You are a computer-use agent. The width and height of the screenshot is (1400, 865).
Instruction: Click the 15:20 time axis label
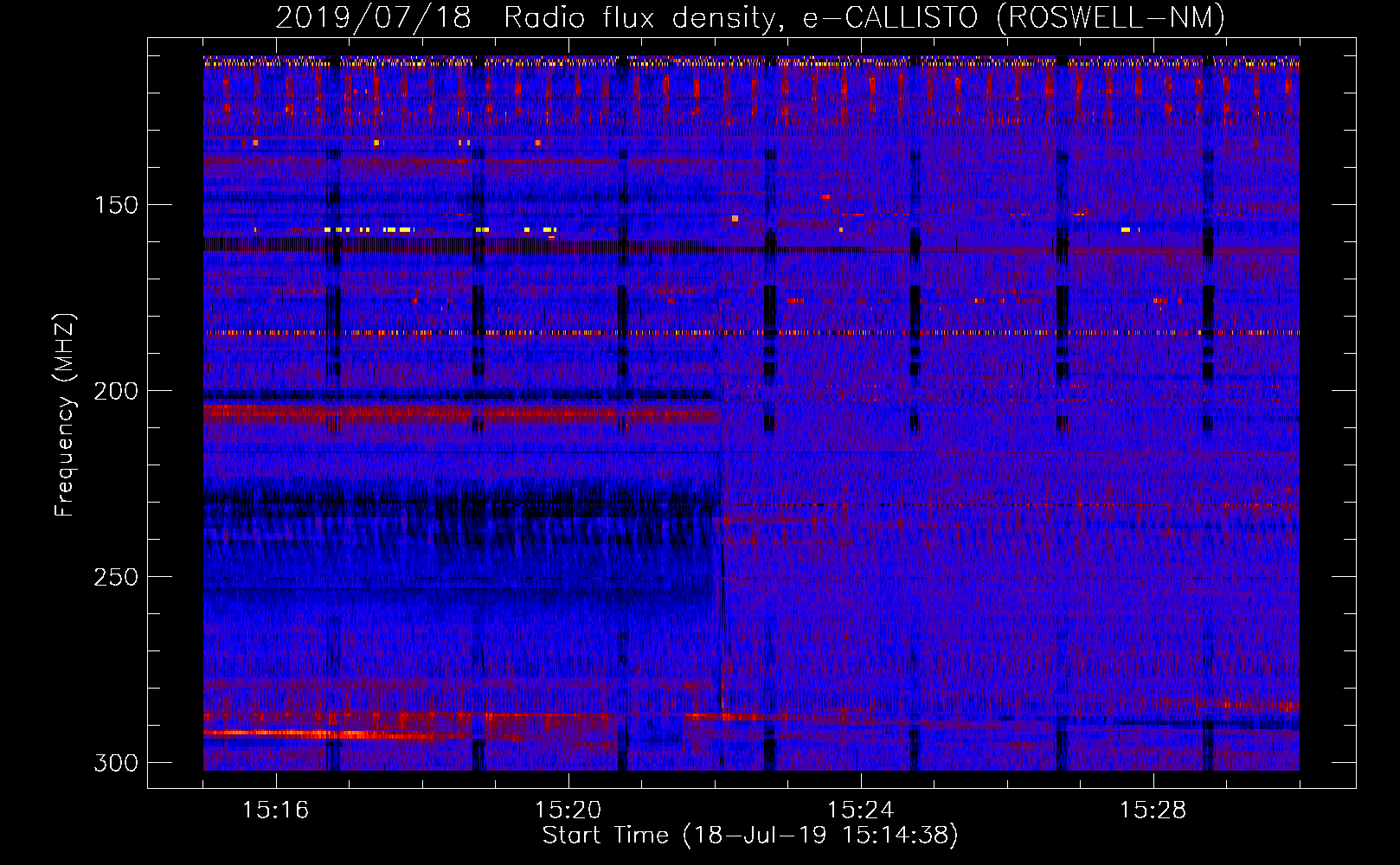(568, 810)
